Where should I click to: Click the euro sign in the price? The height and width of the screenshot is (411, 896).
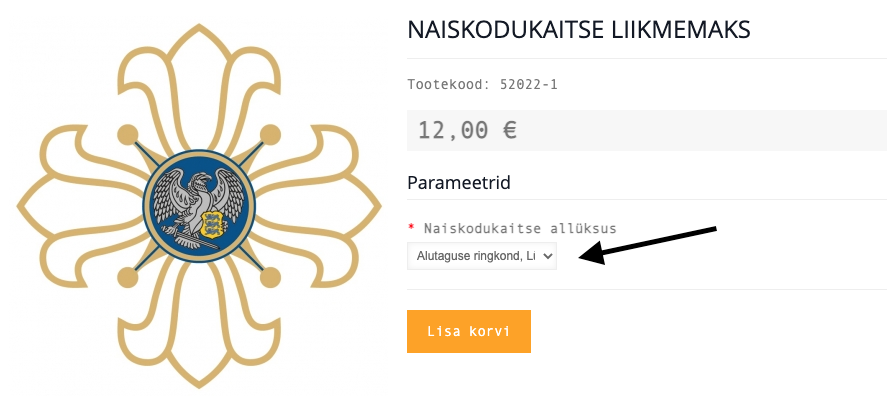click(x=510, y=130)
